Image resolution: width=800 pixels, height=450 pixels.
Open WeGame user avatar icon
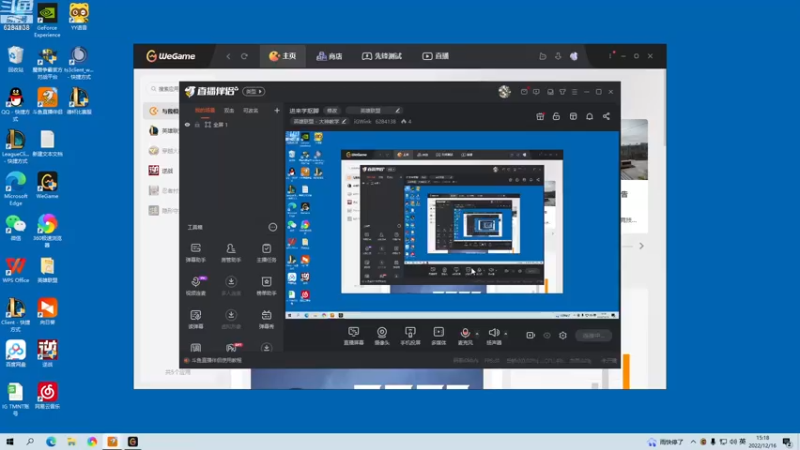pos(574,56)
